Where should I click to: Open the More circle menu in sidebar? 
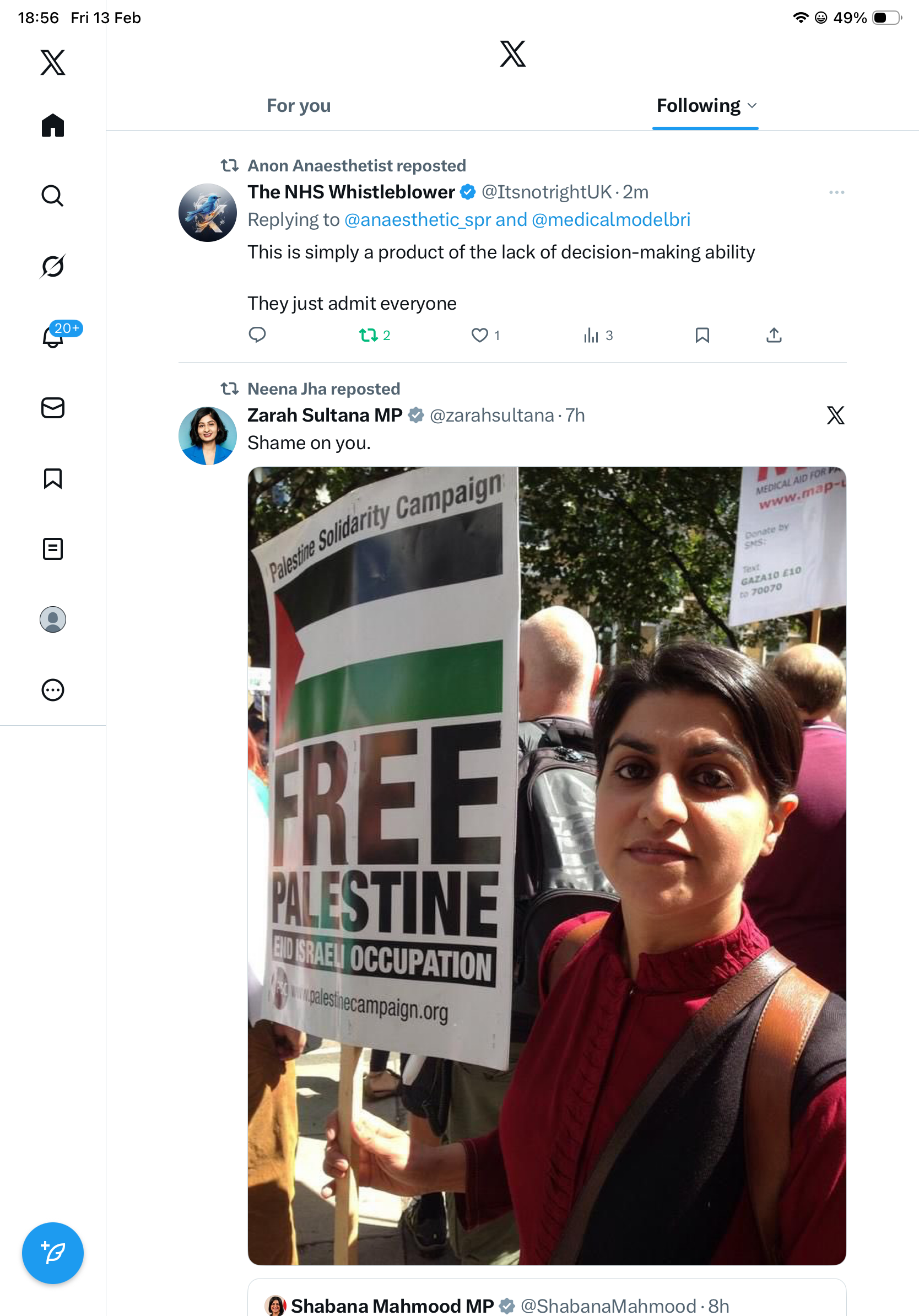click(53, 689)
